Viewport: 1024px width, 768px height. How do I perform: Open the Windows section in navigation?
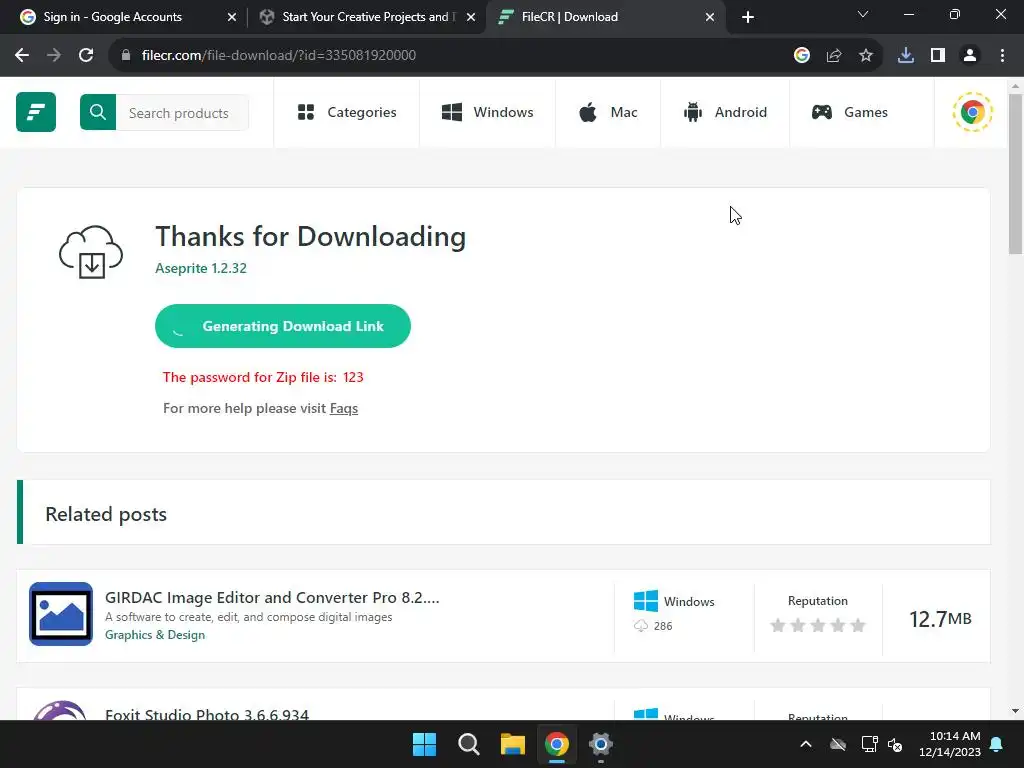pyautogui.click(x=487, y=112)
